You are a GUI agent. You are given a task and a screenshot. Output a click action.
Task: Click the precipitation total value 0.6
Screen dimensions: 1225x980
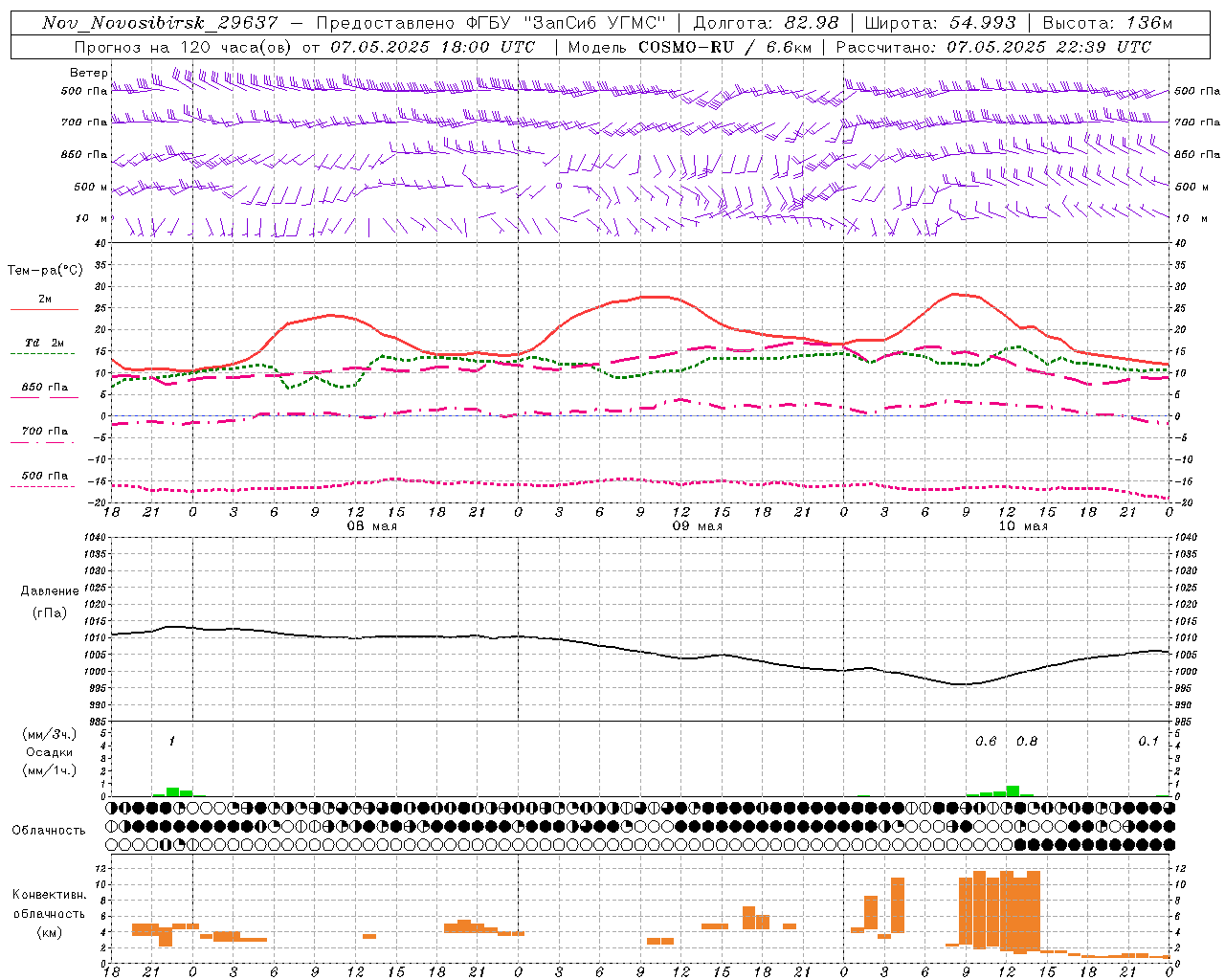(x=986, y=742)
